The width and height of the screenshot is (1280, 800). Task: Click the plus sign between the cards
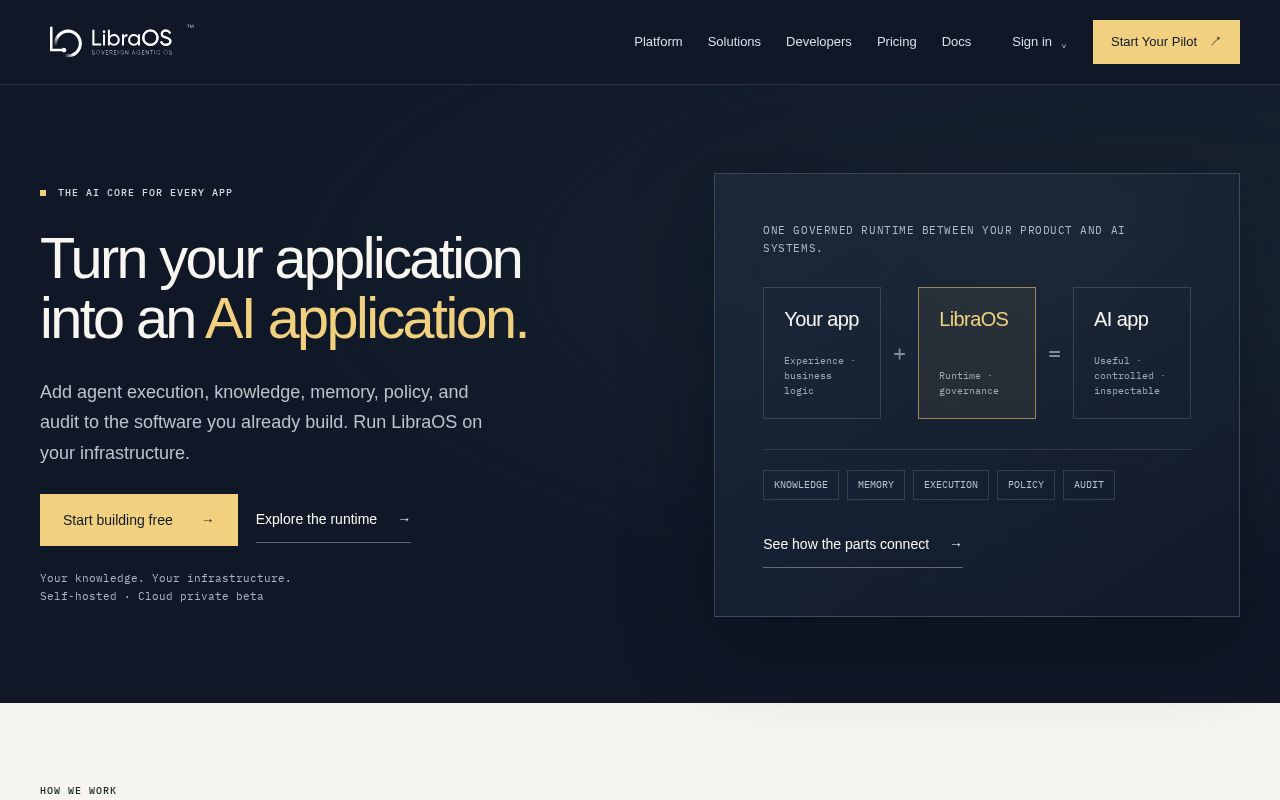(899, 354)
